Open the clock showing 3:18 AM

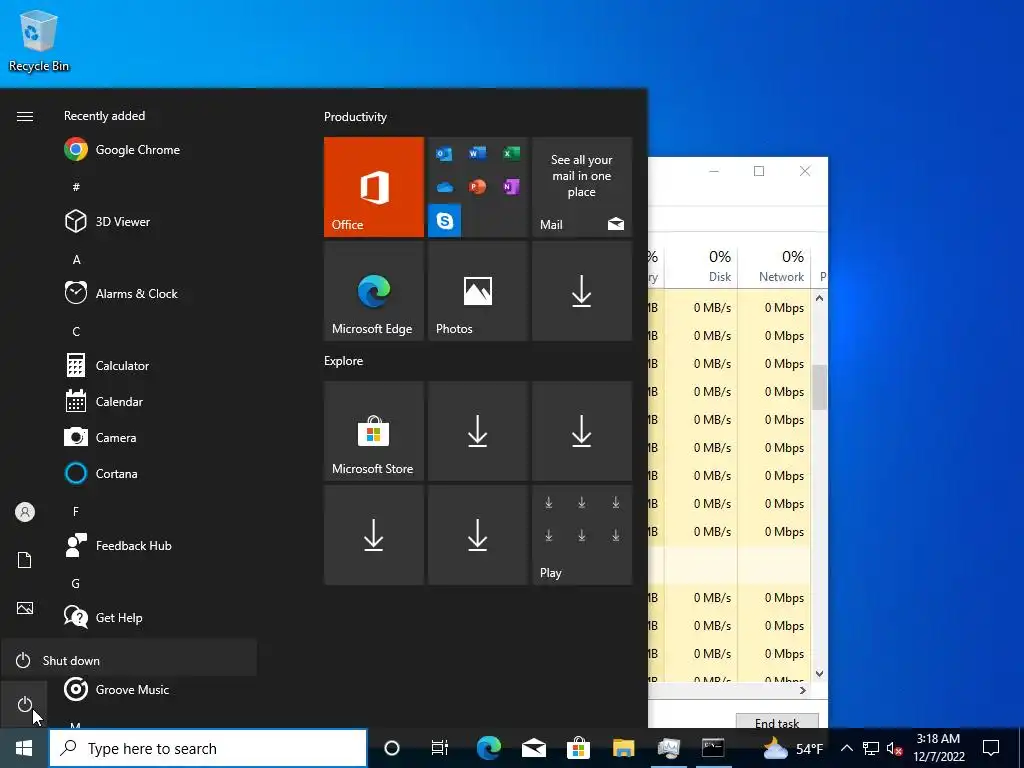tap(938, 748)
